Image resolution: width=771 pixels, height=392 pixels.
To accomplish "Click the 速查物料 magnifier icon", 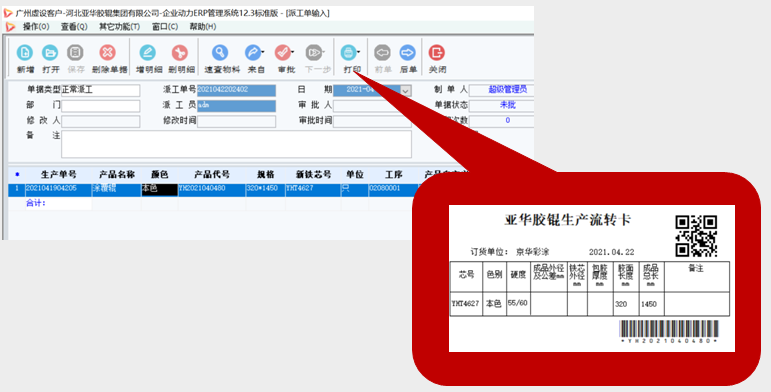I will tap(220, 52).
